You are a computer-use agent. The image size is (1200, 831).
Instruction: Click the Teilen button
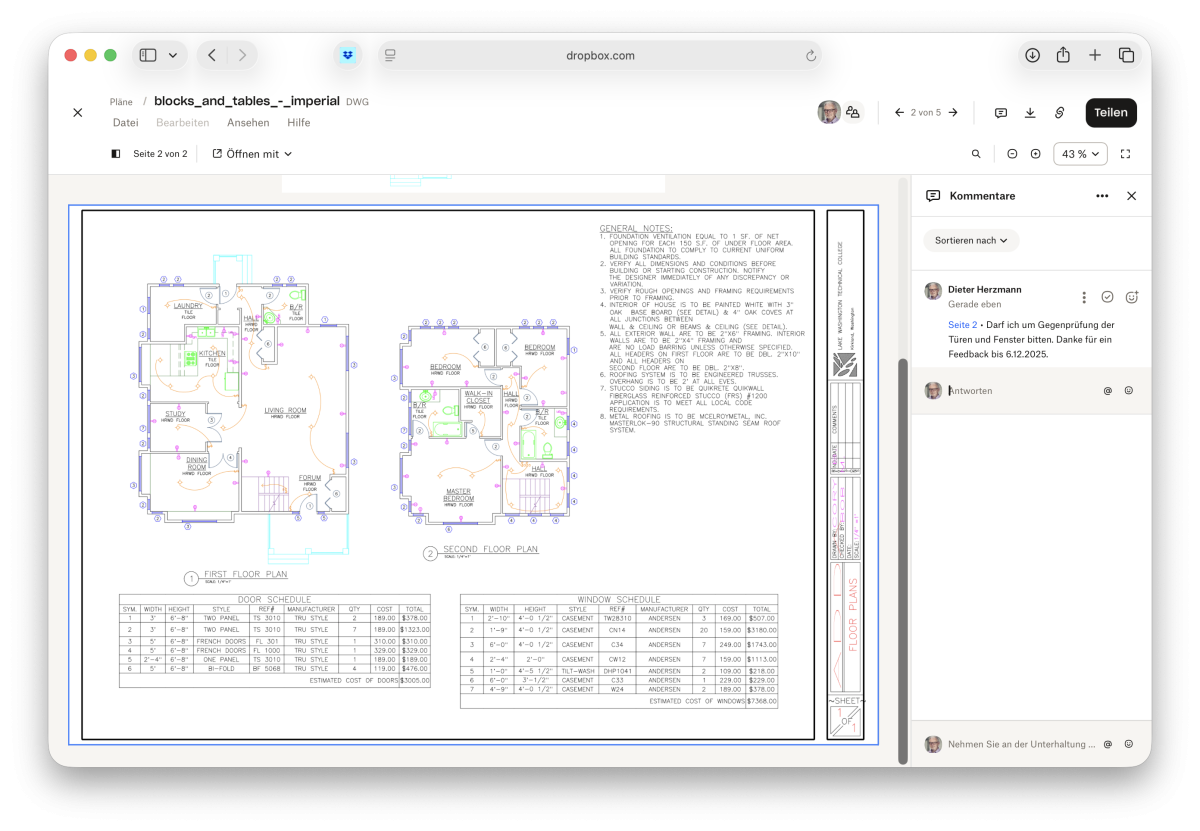[1110, 113]
